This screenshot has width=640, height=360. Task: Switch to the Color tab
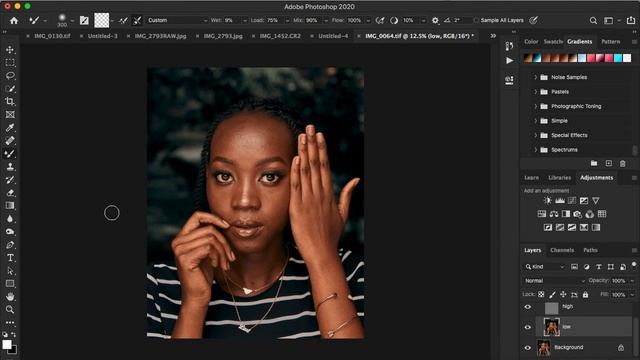point(531,42)
